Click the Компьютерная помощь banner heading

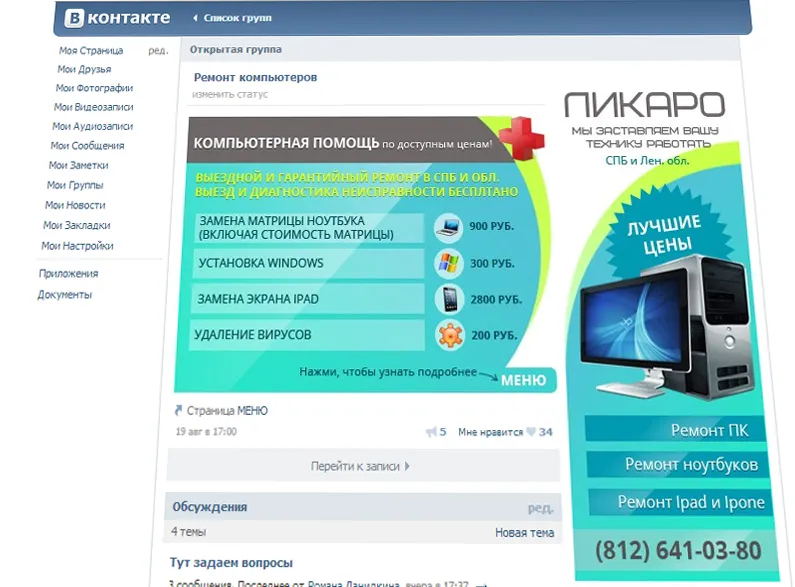coord(286,143)
